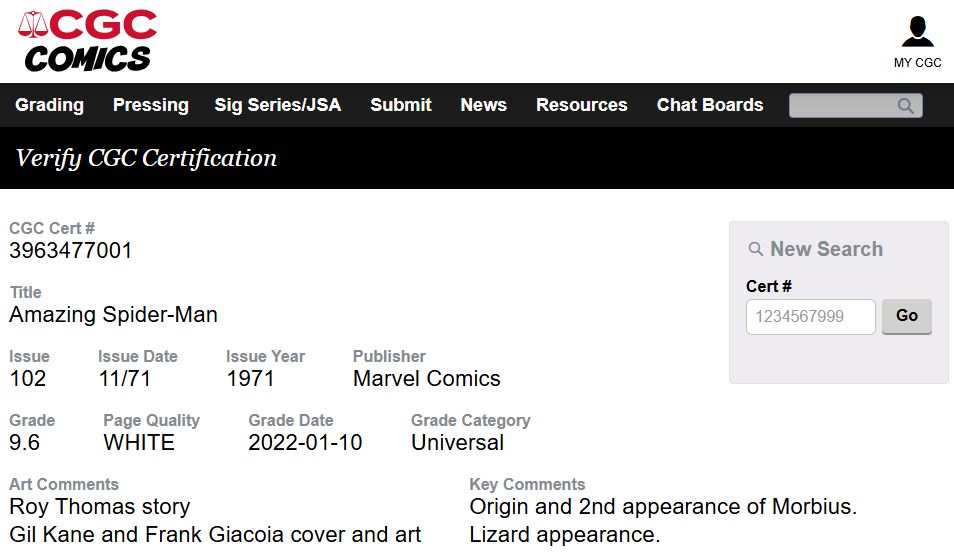This screenshot has width=954, height=555.
Task: Click the Verify CGC Certification heading
Action: [146, 158]
